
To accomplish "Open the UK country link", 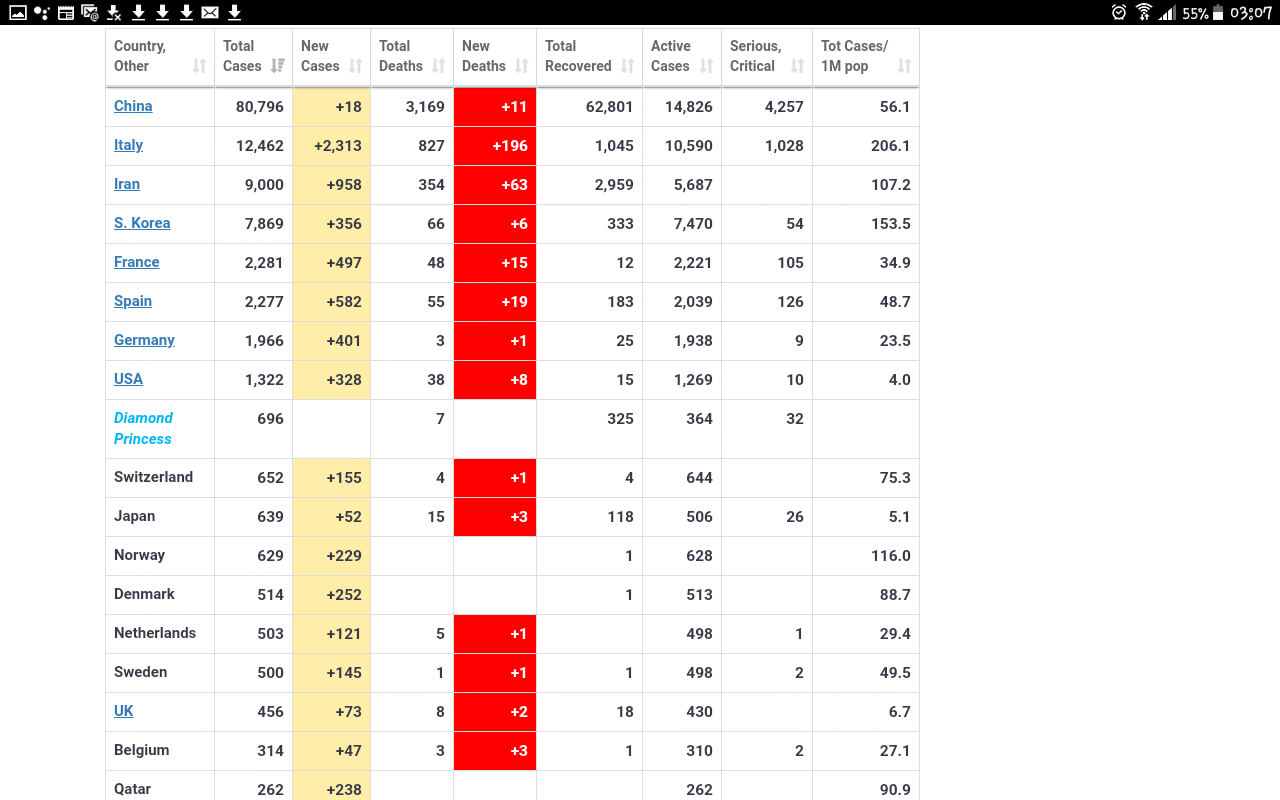I will tap(124, 711).
